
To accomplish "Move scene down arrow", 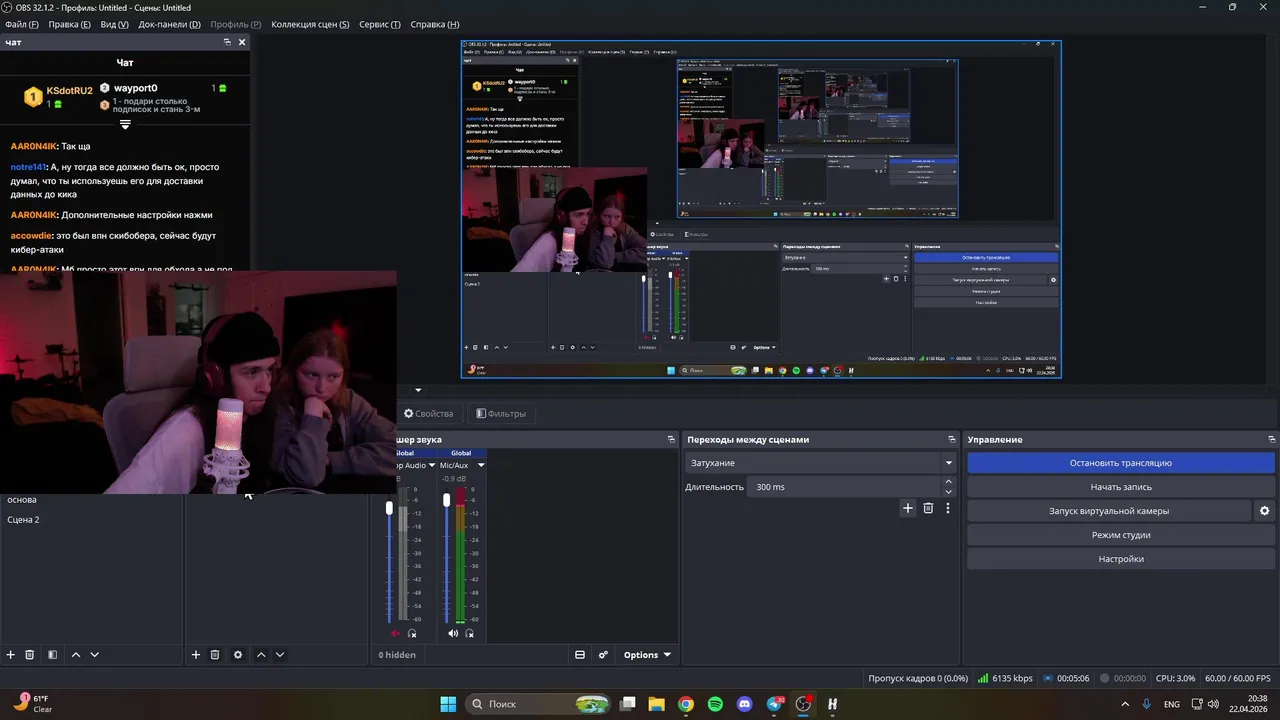I will click(x=95, y=655).
